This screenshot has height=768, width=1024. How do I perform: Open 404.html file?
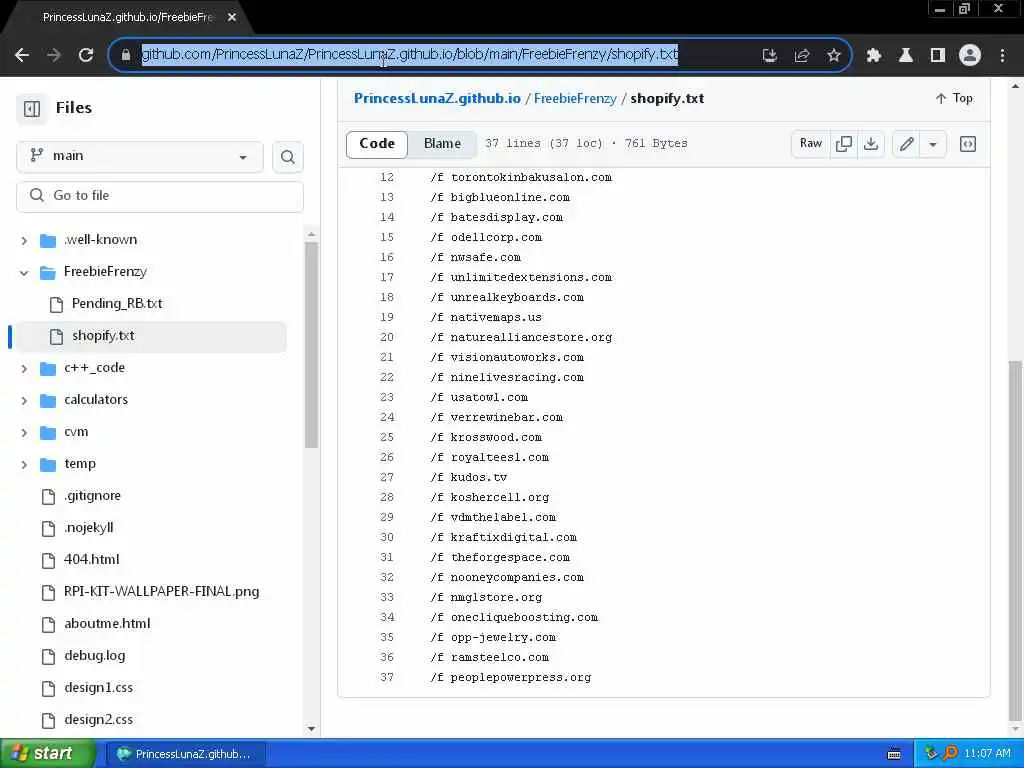pyautogui.click(x=91, y=560)
